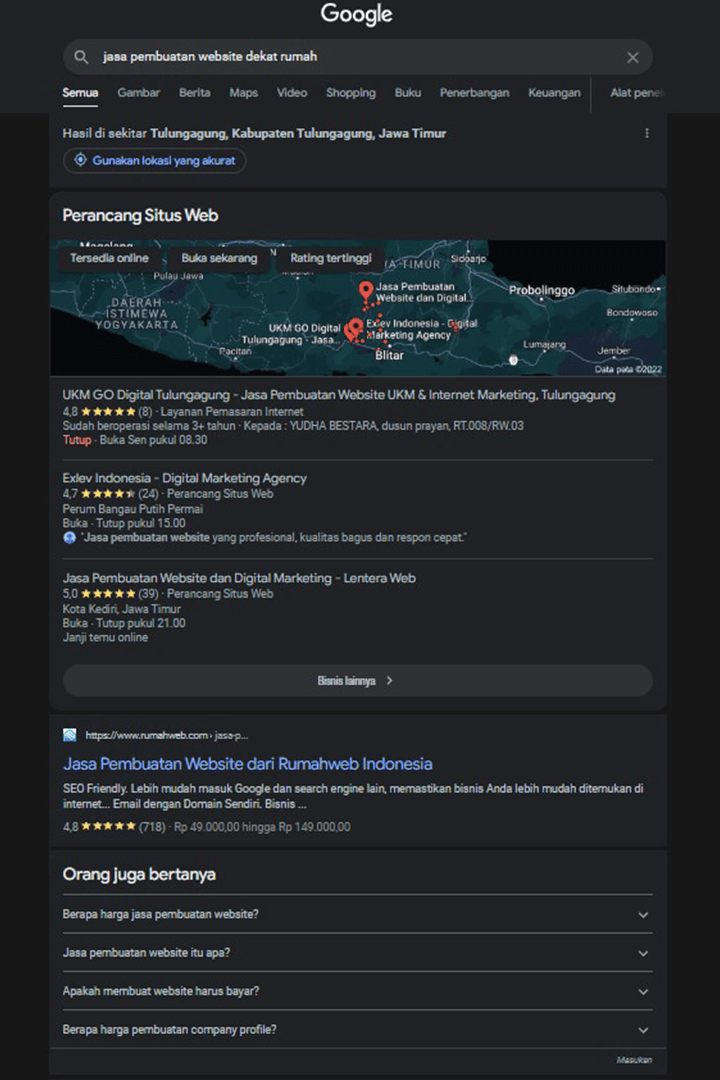Switch to the Gambar tab
The image size is (720, 1080).
click(x=138, y=93)
